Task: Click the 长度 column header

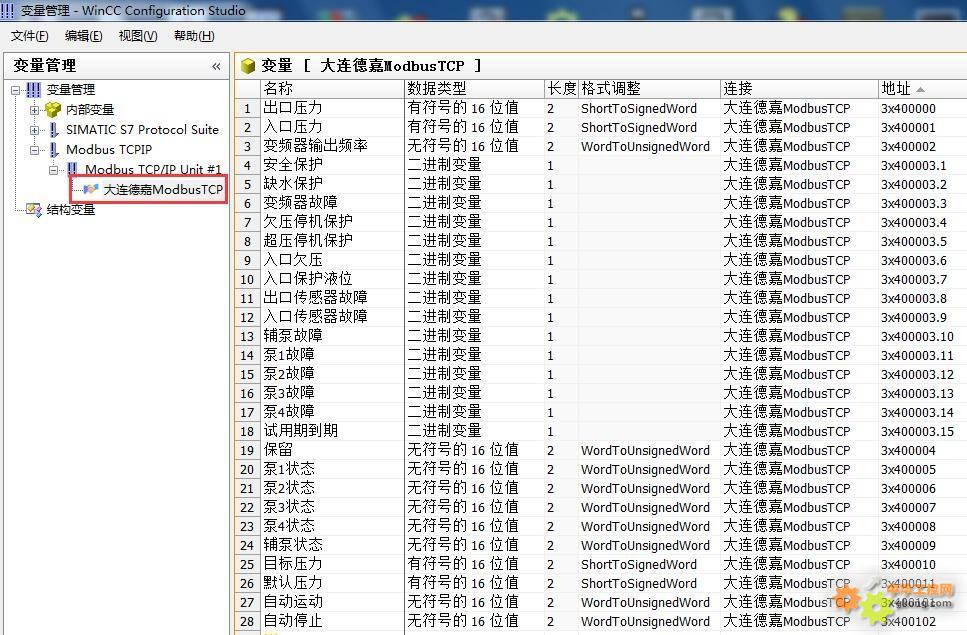Action: click(x=561, y=89)
